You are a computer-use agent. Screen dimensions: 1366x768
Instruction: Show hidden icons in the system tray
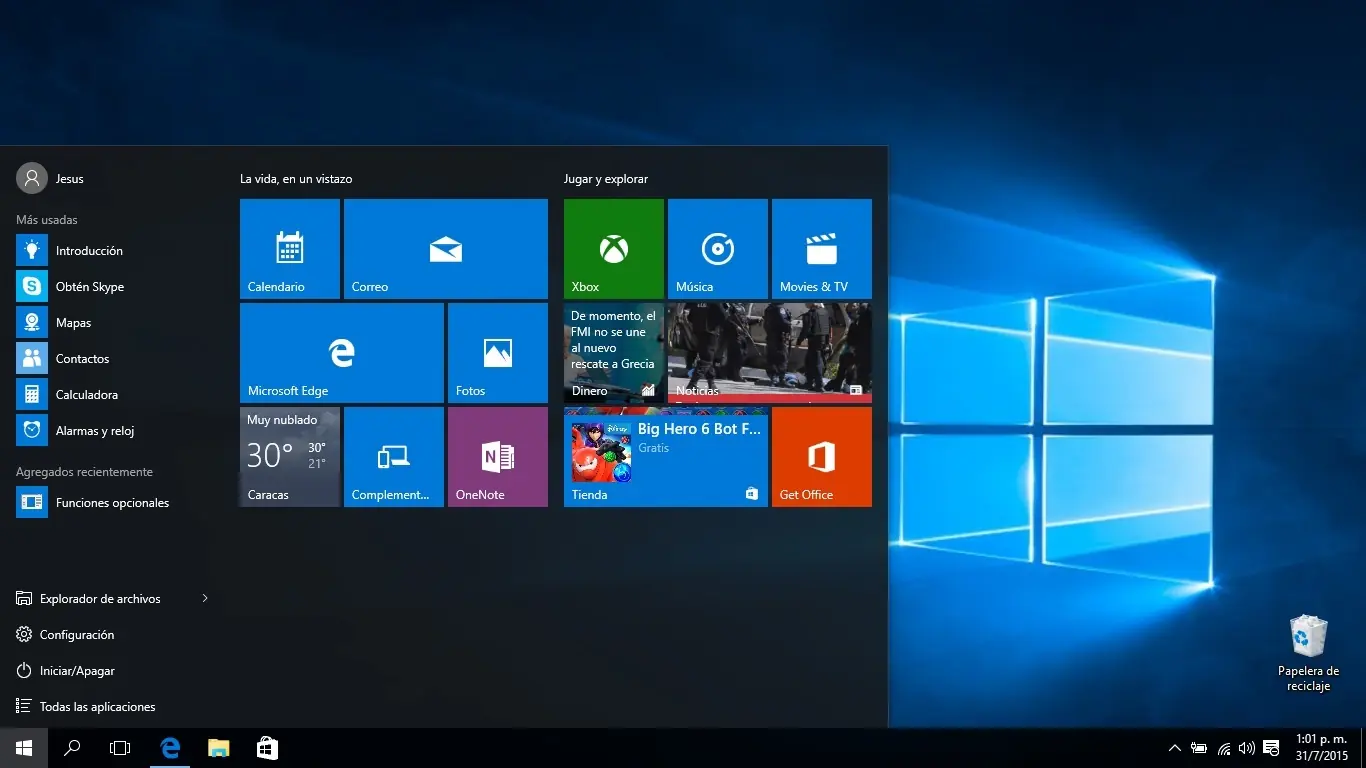1174,748
